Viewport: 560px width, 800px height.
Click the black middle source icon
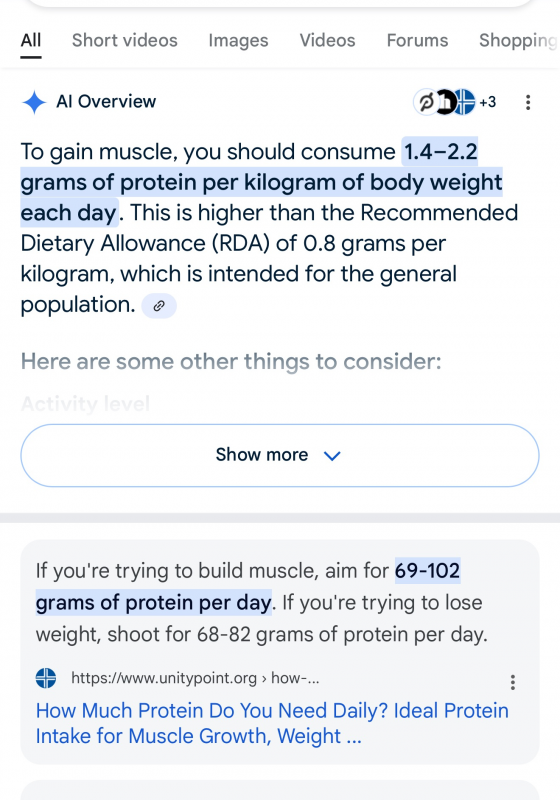pyautogui.click(x=445, y=103)
